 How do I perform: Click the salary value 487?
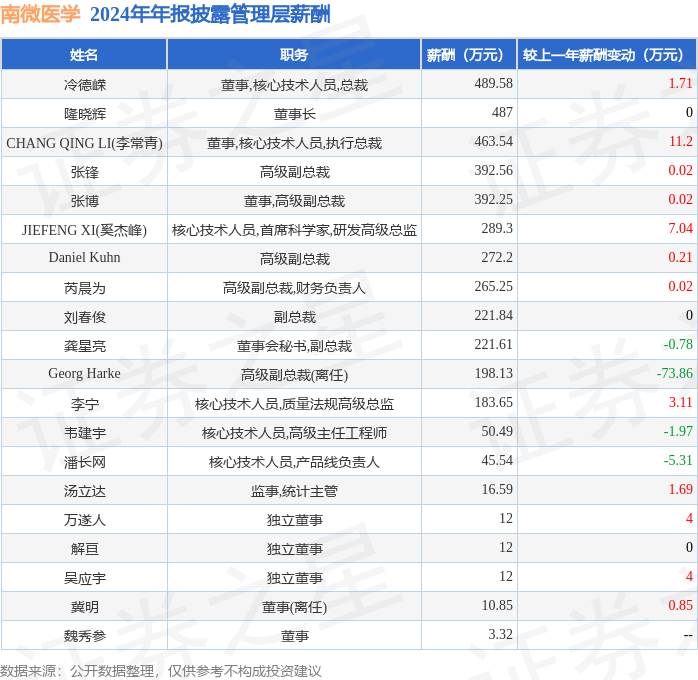pos(502,112)
